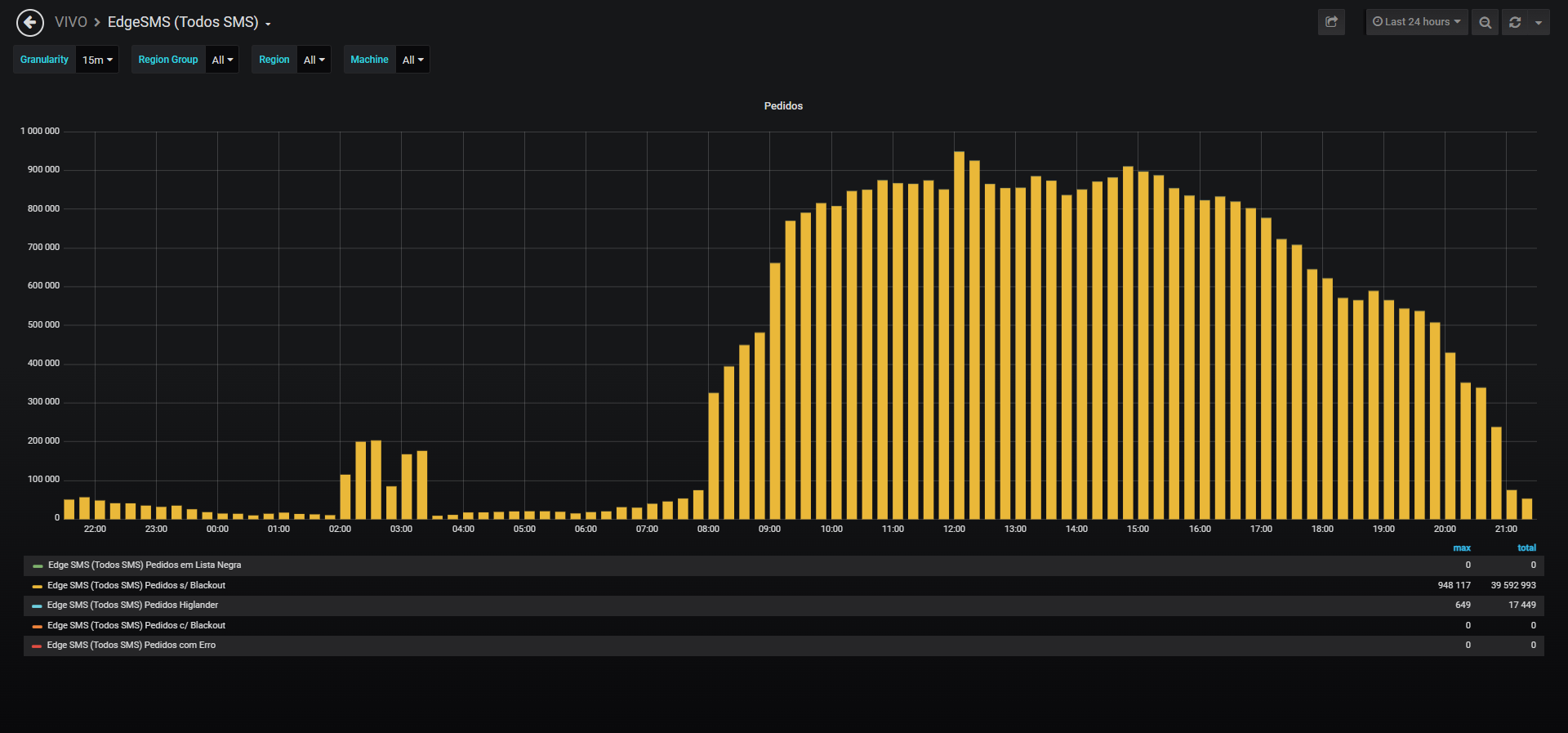Toggle the Pedidos em Lista Negra series
1568x733 pixels.
pos(145,565)
